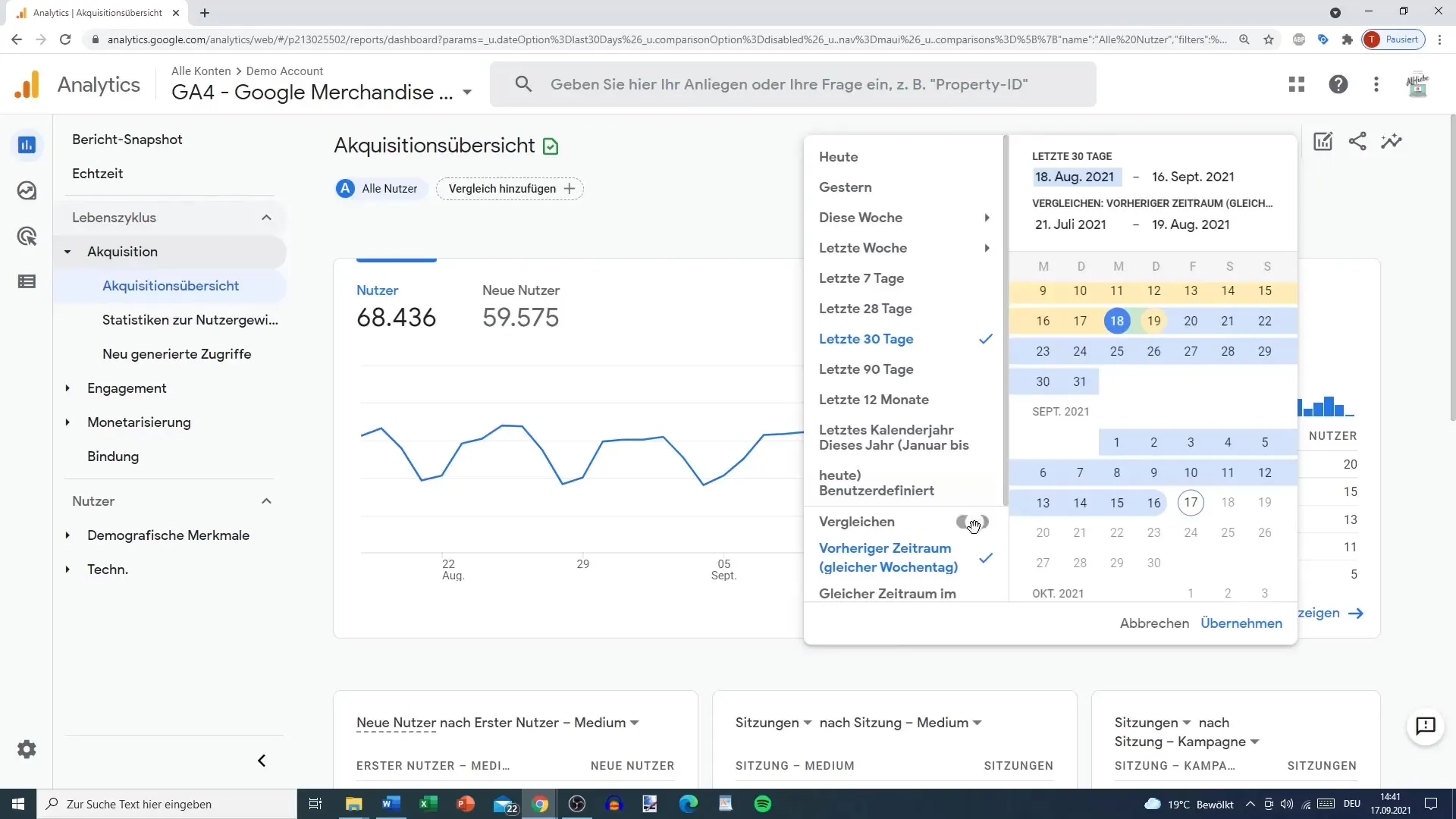Enable comparison by clicking Vergleich hinzufügen
This screenshot has height=819, width=1456.
click(511, 189)
